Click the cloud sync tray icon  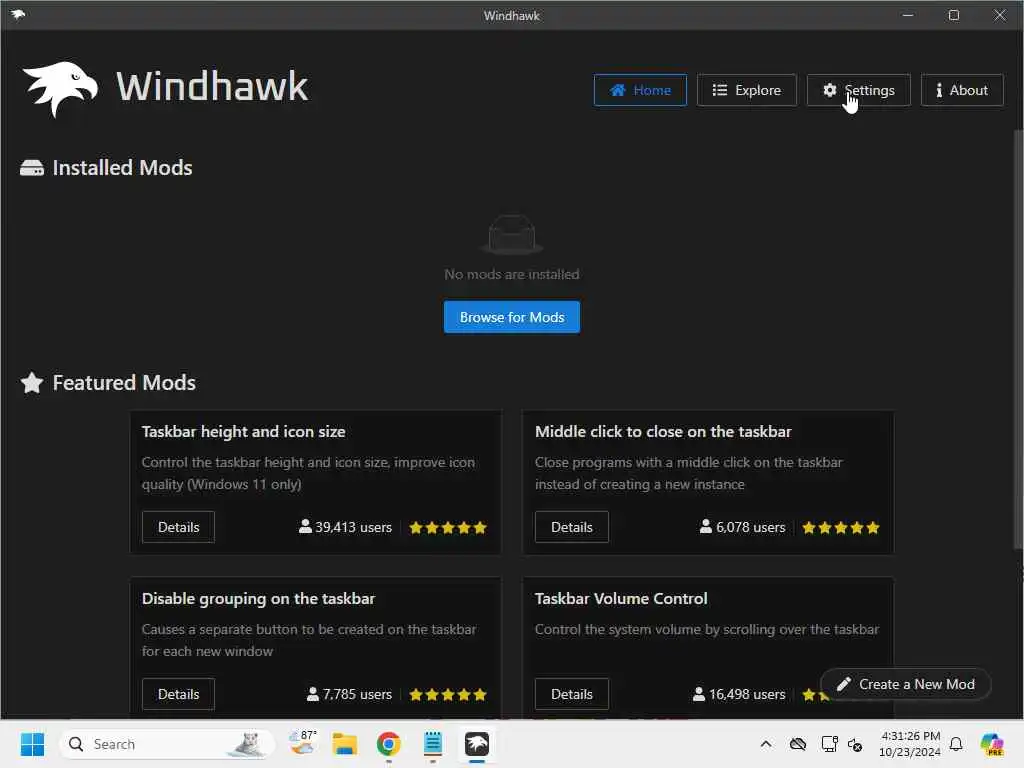tap(797, 744)
